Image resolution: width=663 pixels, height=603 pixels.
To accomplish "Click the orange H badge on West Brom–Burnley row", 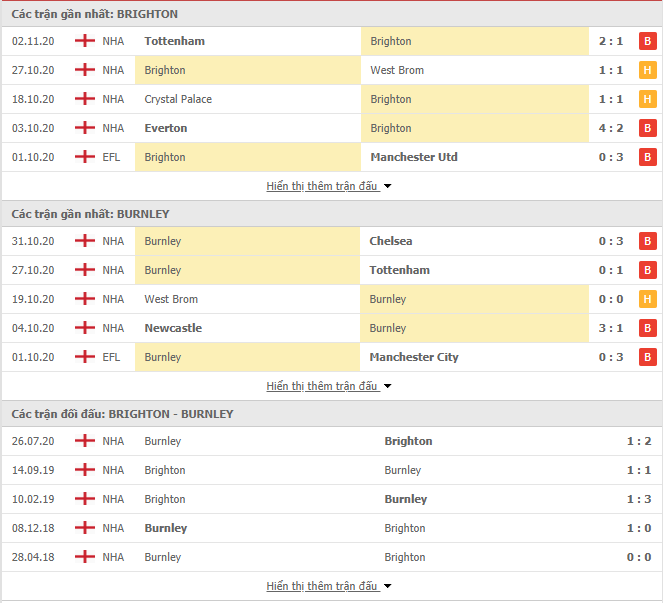I will coord(647,299).
